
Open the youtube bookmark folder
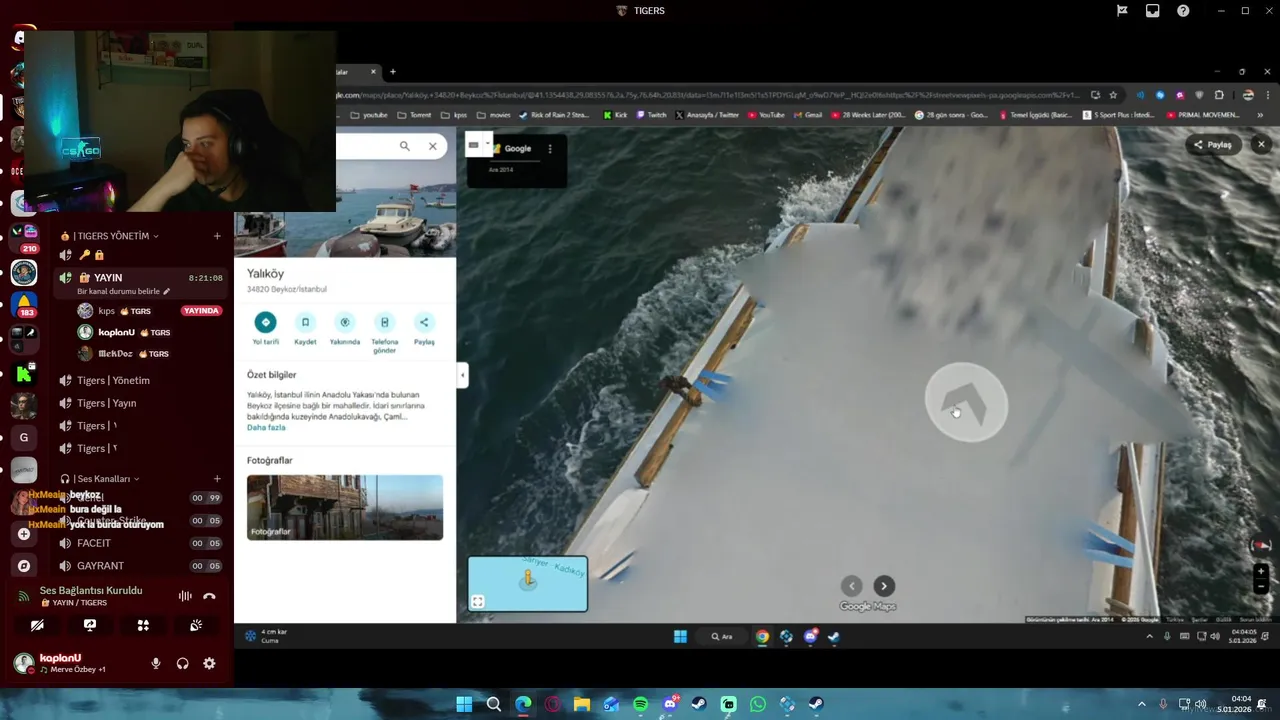click(369, 115)
